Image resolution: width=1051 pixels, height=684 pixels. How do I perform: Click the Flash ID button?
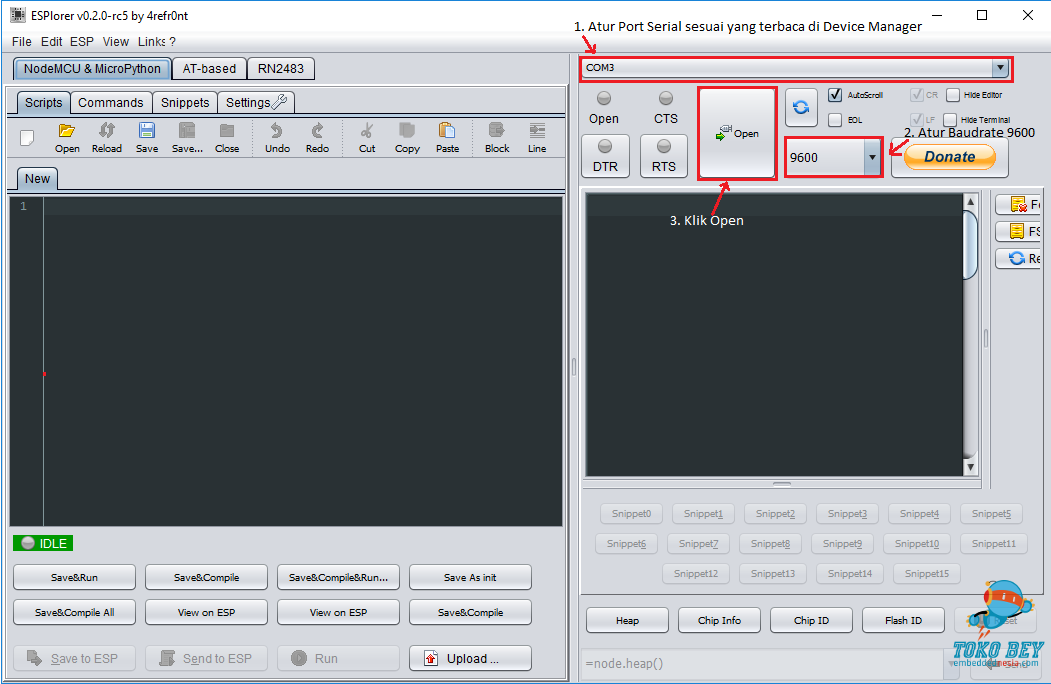(903, 620)
